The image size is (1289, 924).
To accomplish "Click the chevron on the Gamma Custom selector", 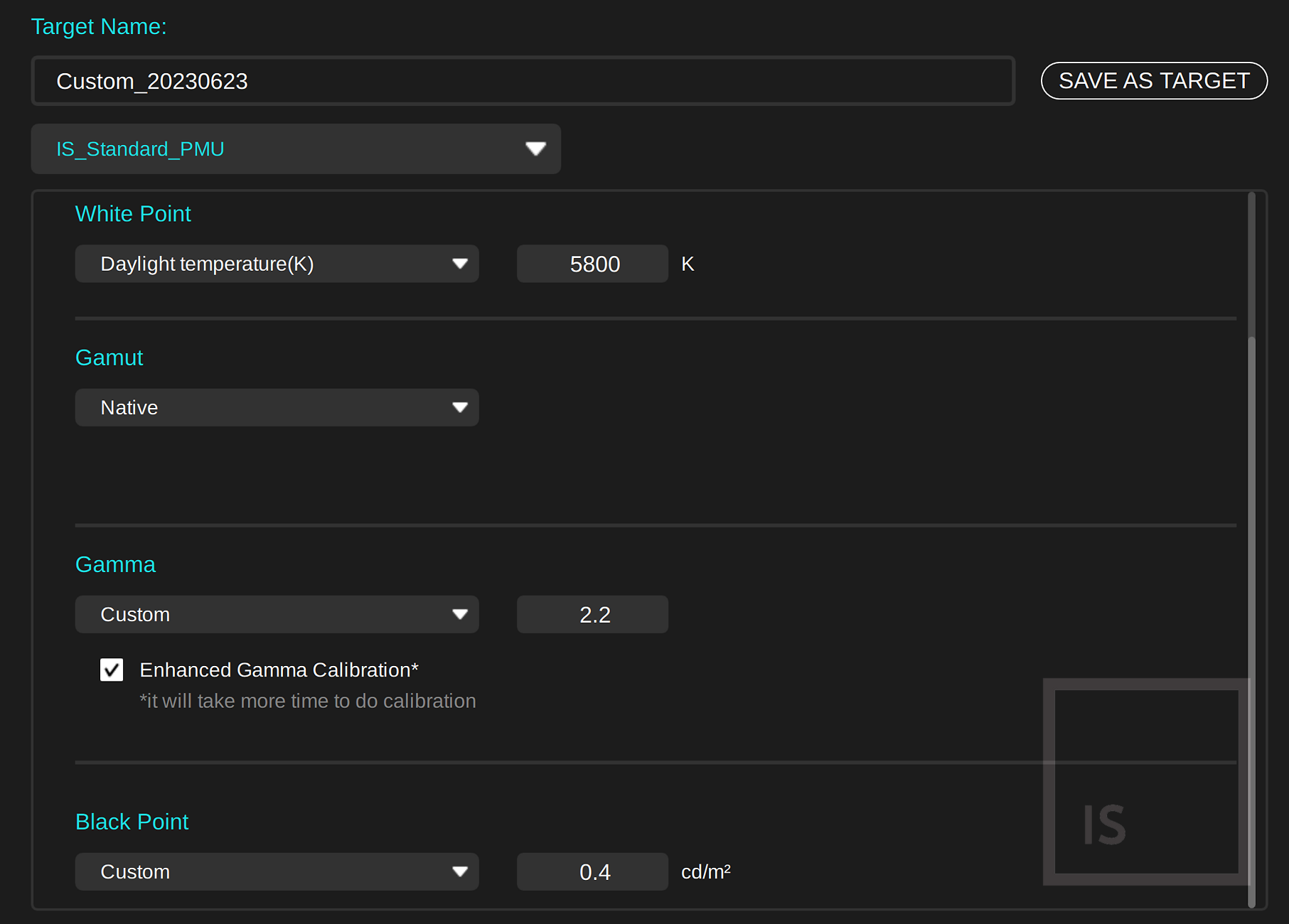I will point(462,614).
